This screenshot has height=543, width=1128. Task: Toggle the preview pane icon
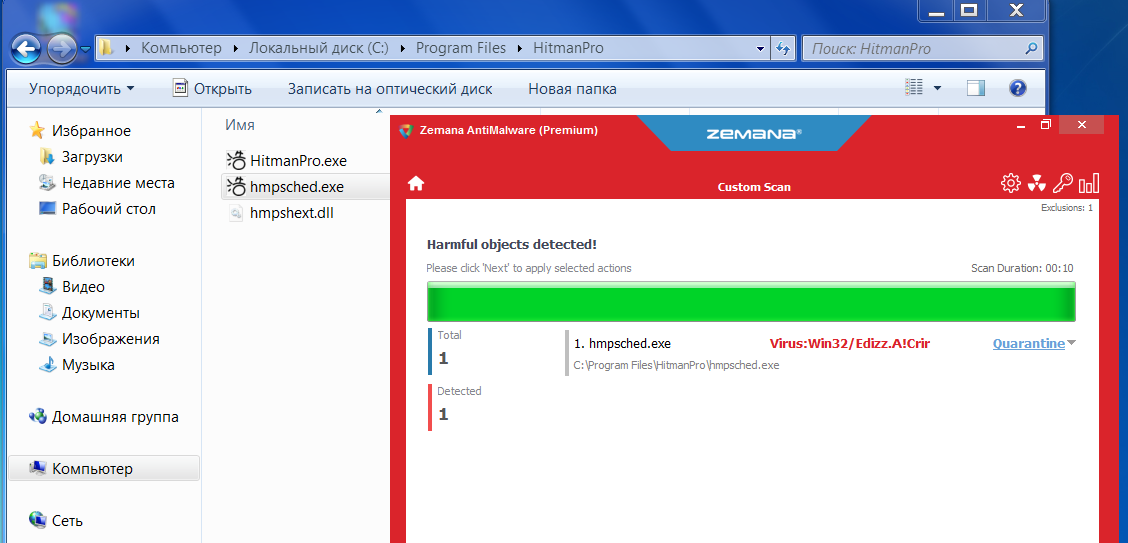(975, 88)
